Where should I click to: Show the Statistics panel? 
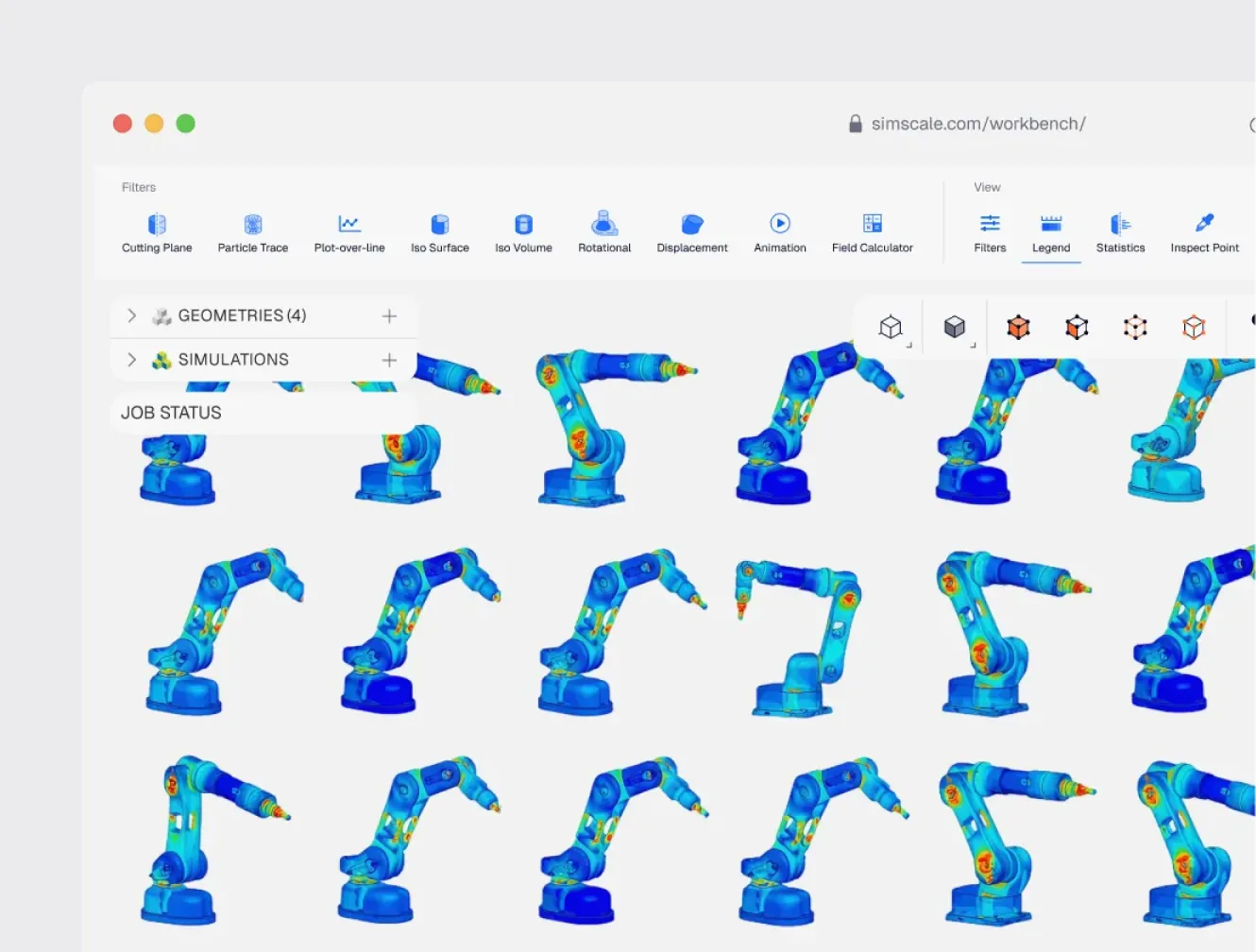1120,233
